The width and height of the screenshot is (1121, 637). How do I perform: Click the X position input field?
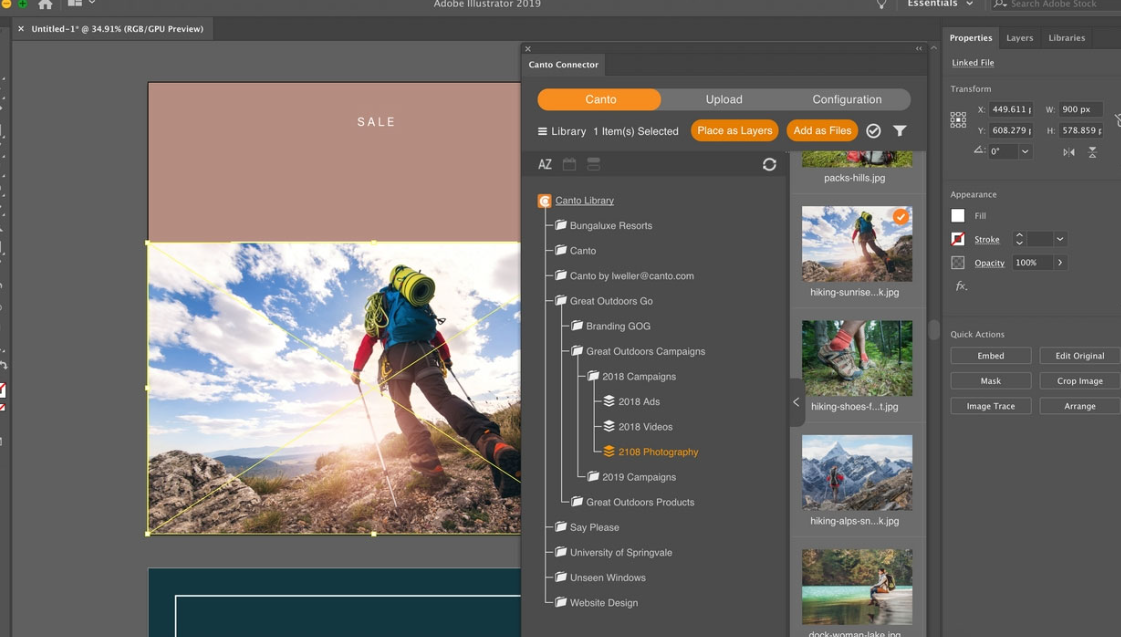click(x=1010, y=109)
